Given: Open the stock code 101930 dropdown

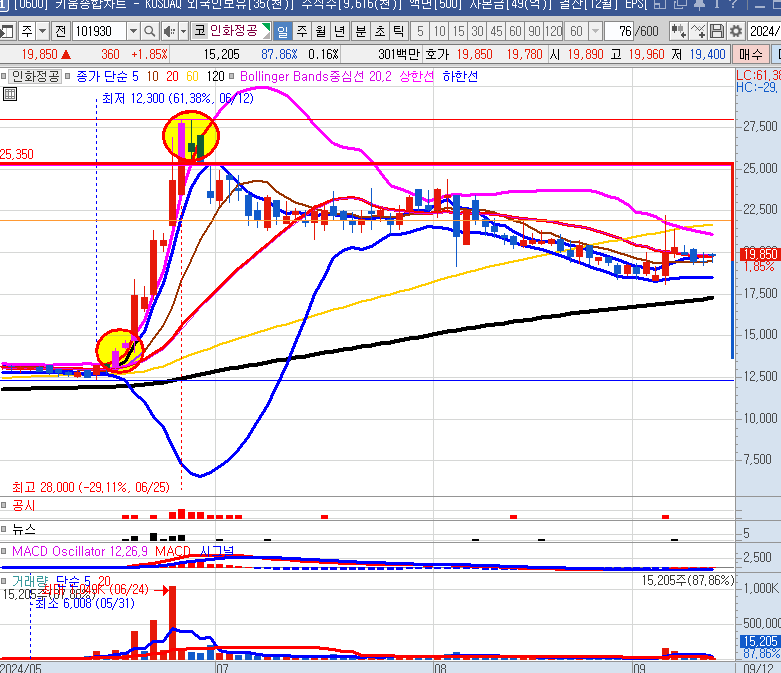Looking at the screenshot, I should pyautogui.click(x=134, y=31).
